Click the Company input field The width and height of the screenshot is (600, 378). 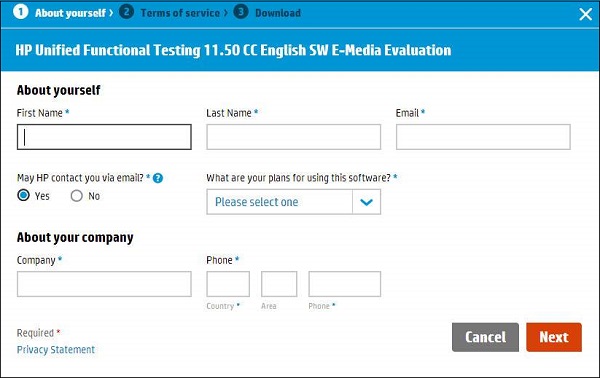click(x=104, y=284)
